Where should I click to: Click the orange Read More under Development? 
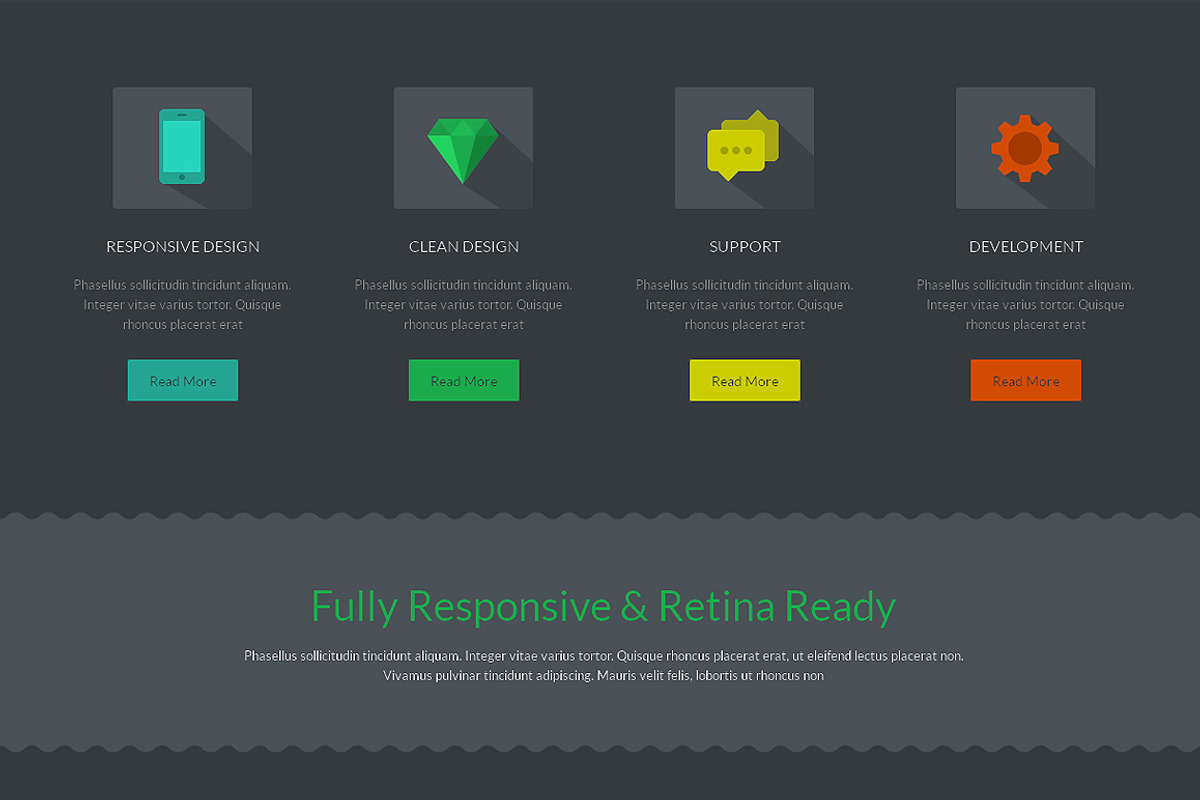click(x=1026, y=380)
